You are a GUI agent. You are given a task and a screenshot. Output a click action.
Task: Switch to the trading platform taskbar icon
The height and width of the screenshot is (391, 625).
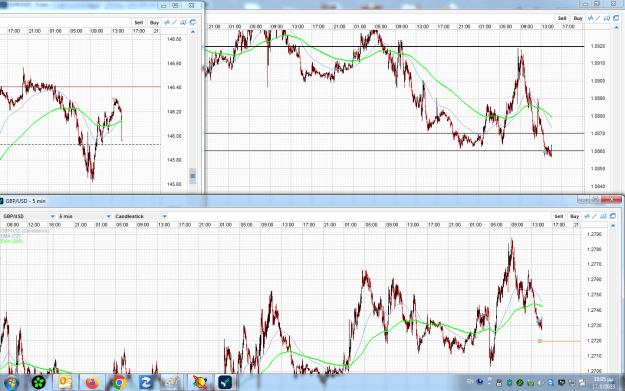click(225, 383)
